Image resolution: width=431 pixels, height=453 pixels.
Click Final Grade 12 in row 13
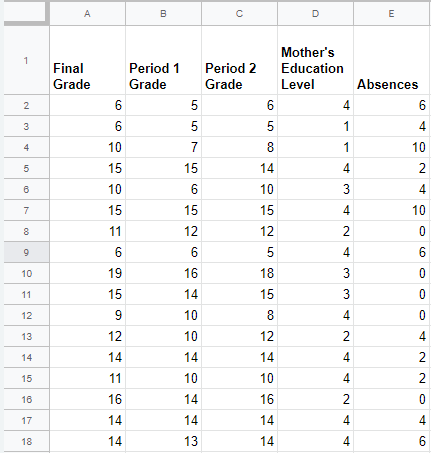point(87,336)
